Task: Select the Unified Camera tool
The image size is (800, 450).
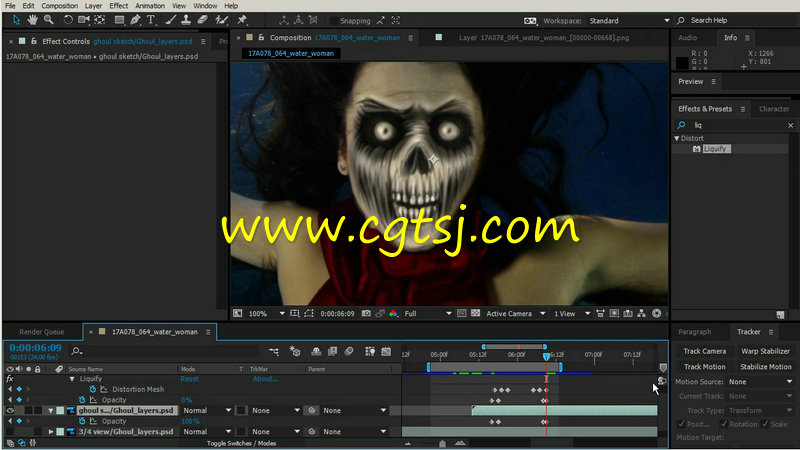Action: click(83, 20)
